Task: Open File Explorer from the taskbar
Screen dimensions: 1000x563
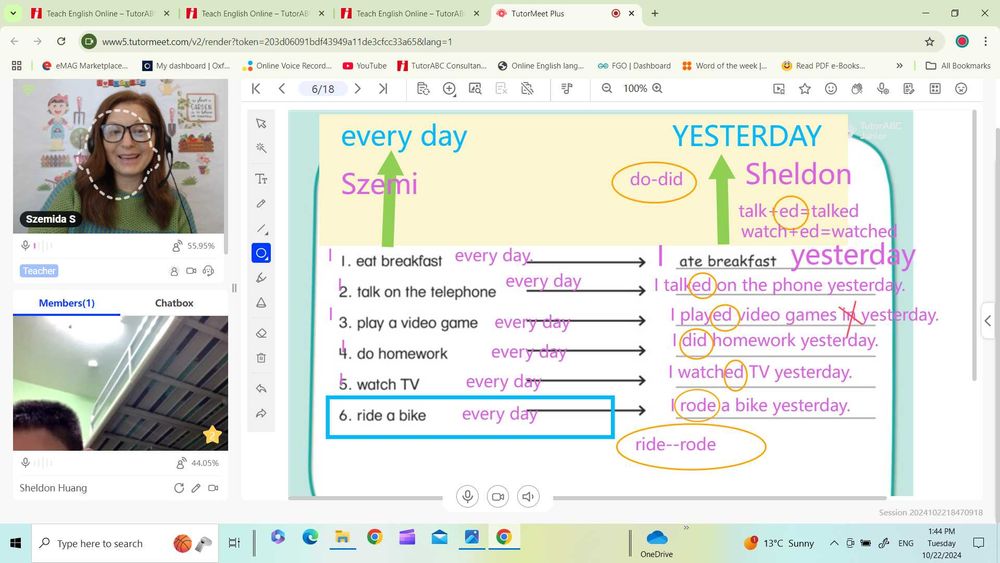Action: coord(342,537)
